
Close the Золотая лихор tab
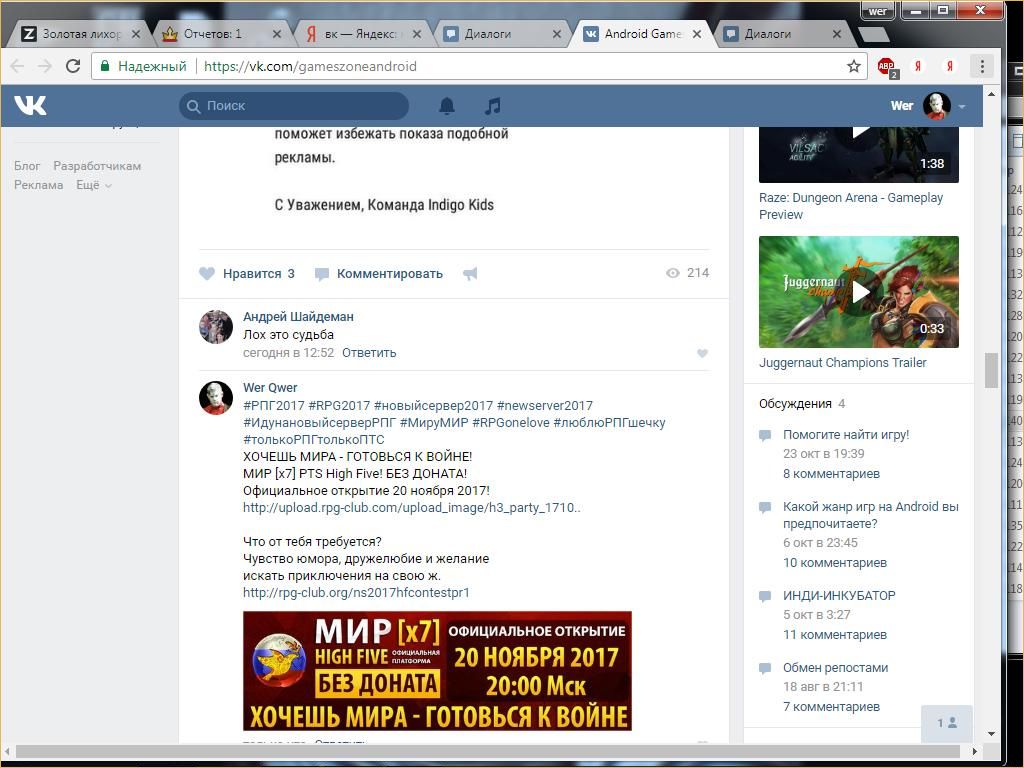point(136,34)
